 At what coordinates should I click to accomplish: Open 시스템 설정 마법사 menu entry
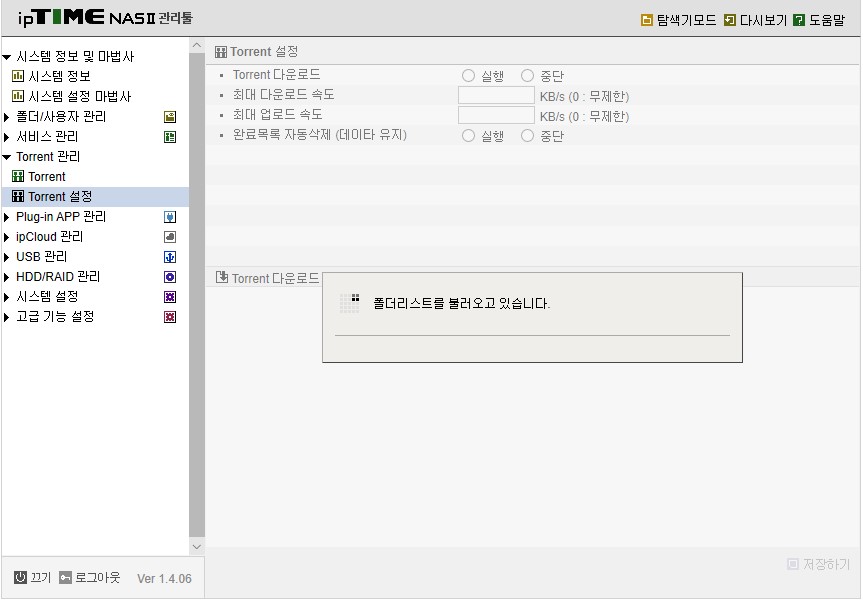point(79,96)
